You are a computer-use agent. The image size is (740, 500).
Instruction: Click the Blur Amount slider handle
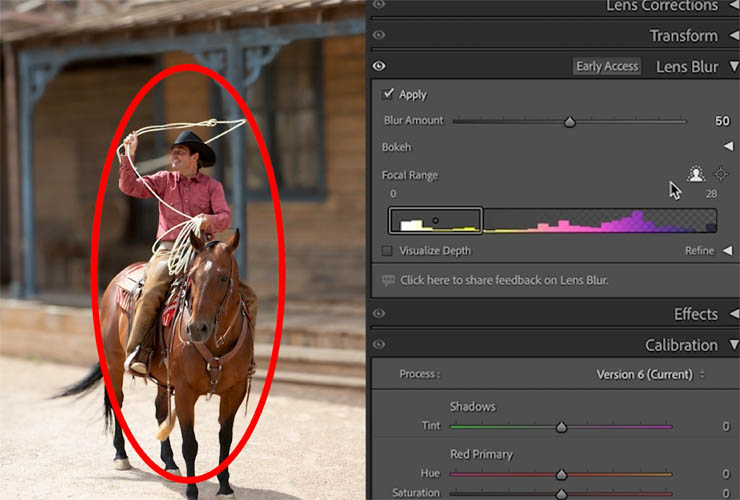[x=570, y=122]
